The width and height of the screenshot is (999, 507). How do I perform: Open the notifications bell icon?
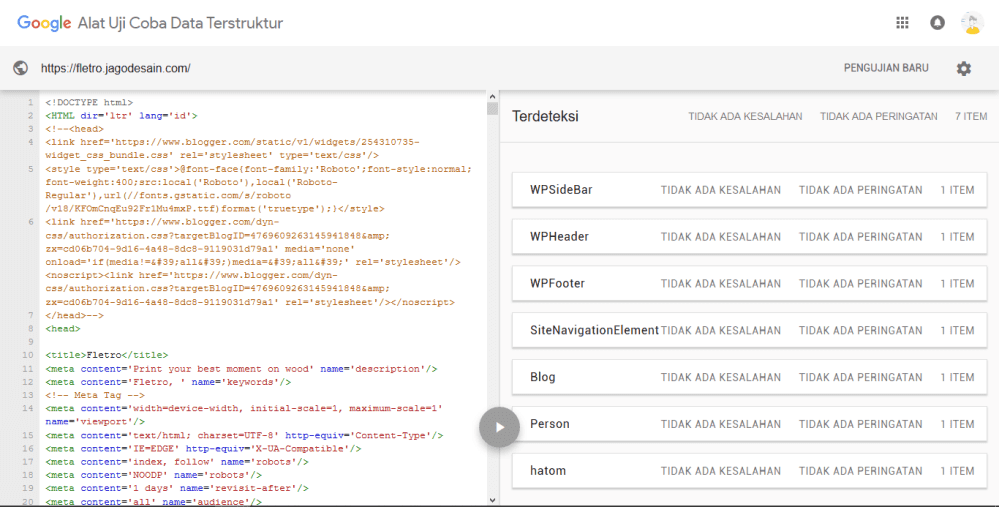[937, 23]
